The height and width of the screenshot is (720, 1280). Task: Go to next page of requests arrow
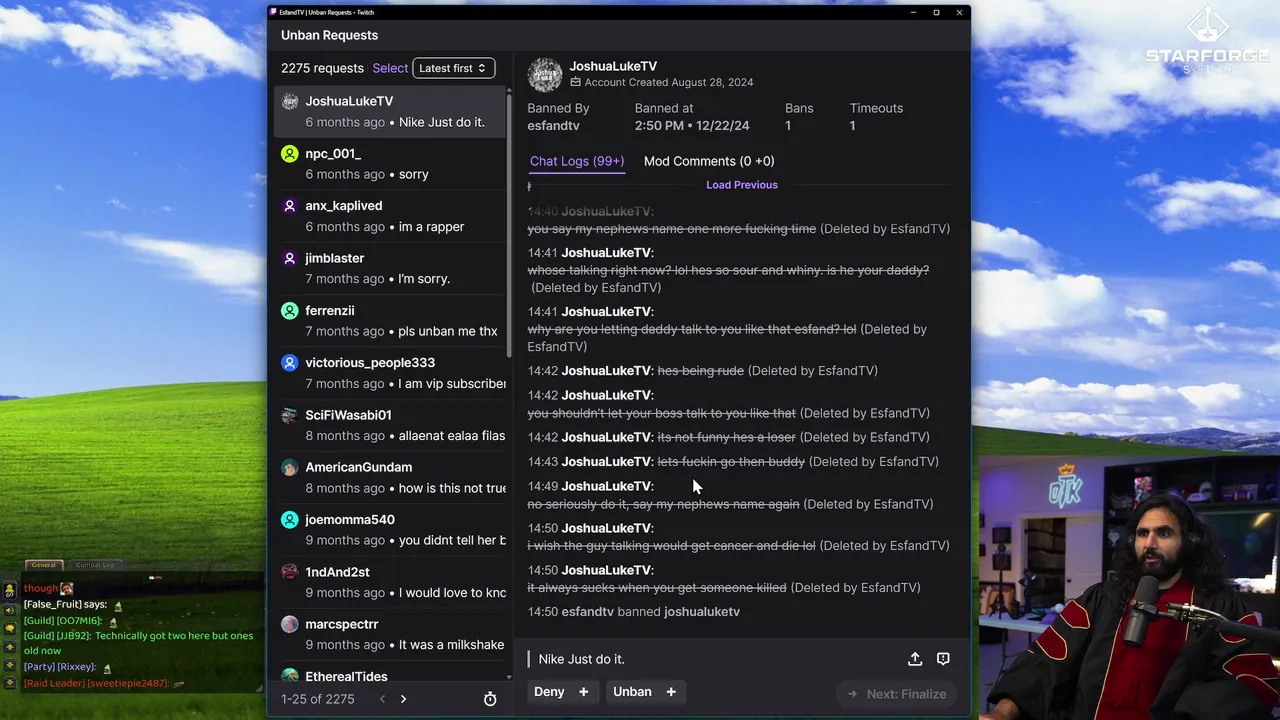click(403, 699)
